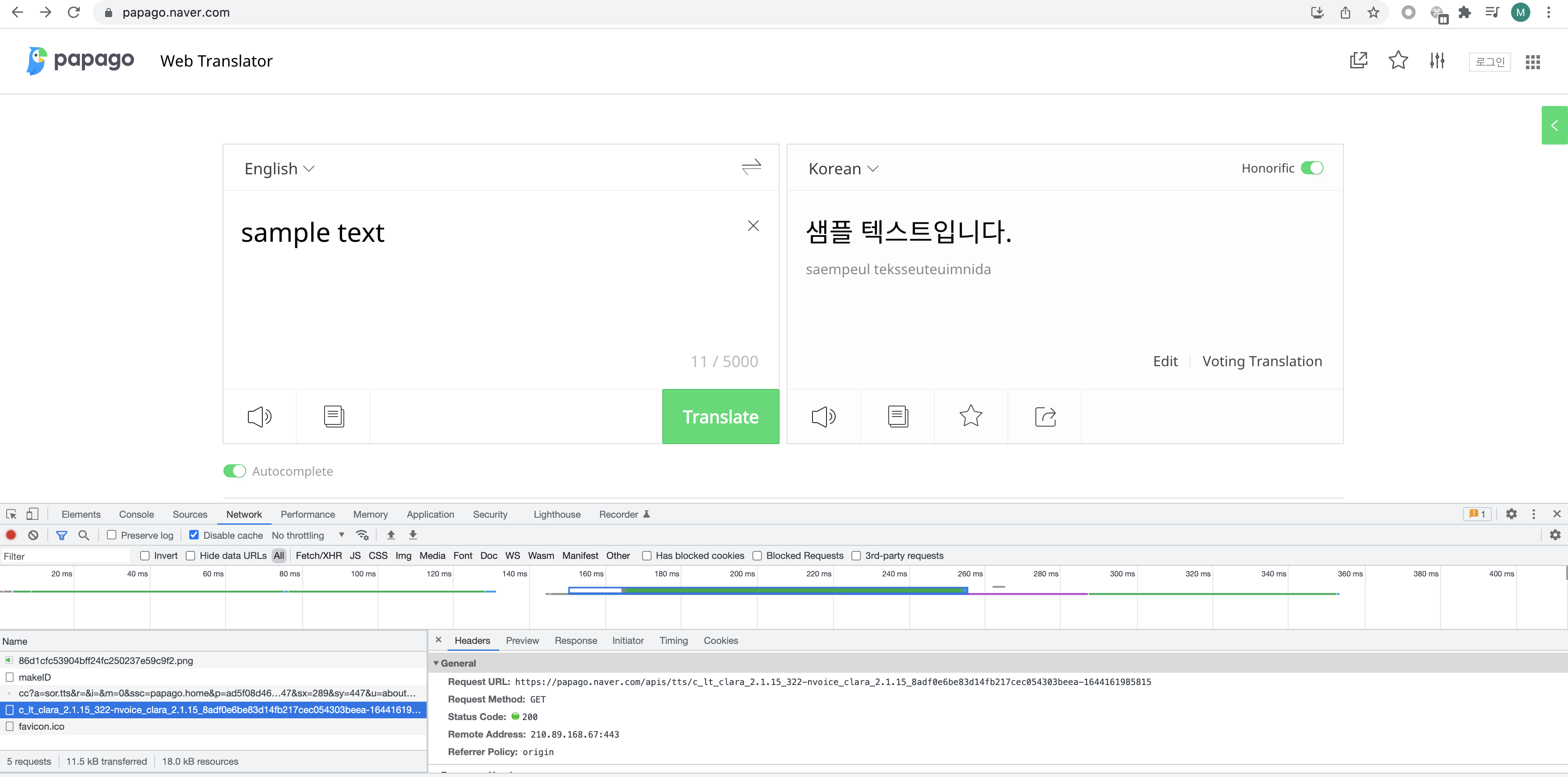This screenshot has width=1568, height=777.
Task: Open English source language dropdown
Action: (279, 169)
